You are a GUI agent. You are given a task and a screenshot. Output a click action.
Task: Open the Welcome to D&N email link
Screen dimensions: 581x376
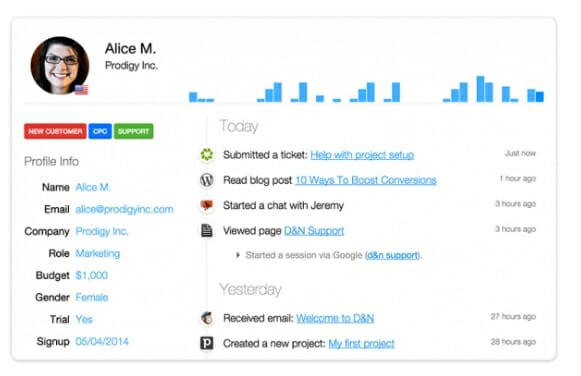[335, 318]
